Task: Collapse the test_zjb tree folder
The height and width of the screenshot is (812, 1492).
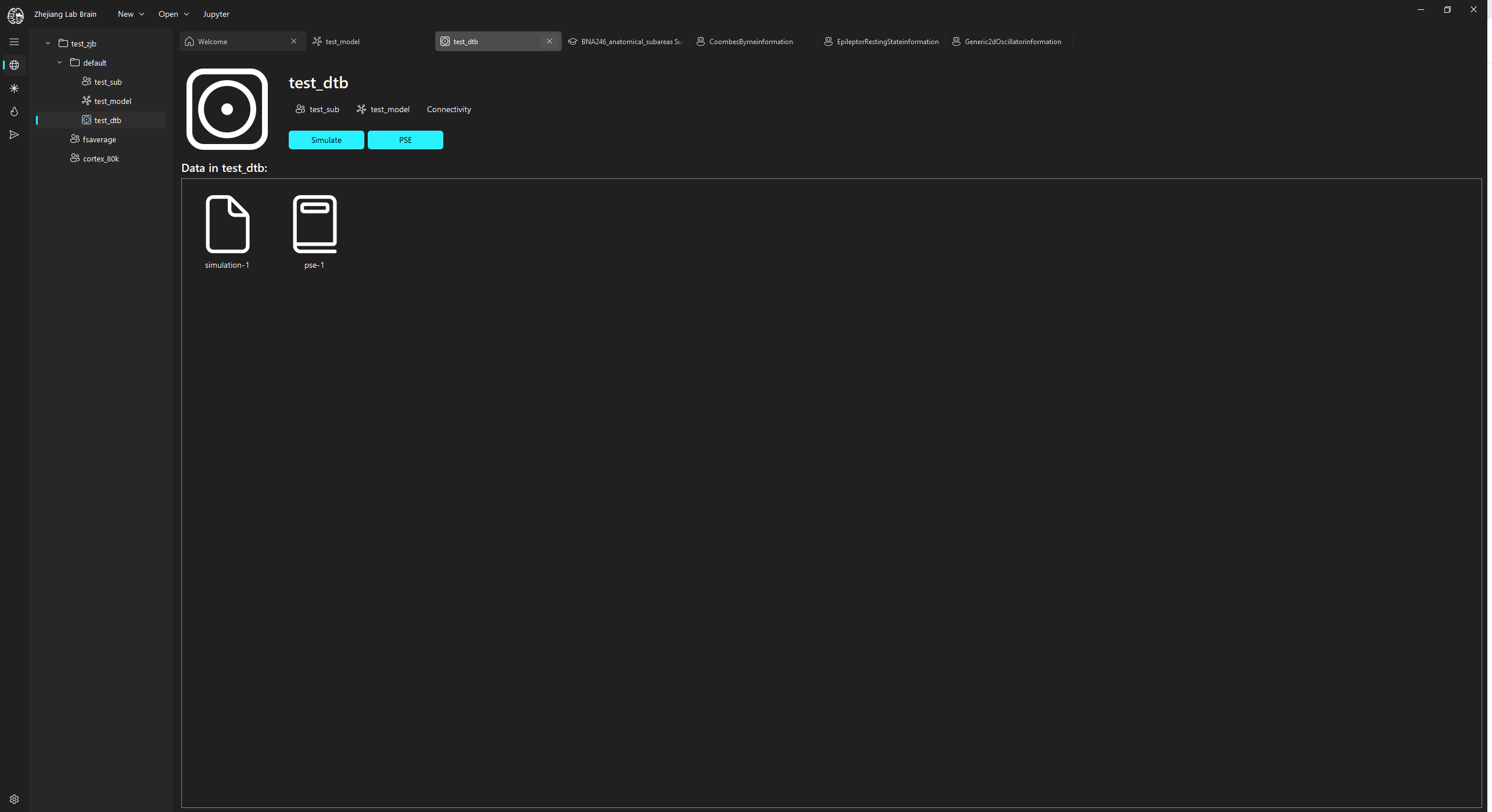Action: tap(48, 44)
